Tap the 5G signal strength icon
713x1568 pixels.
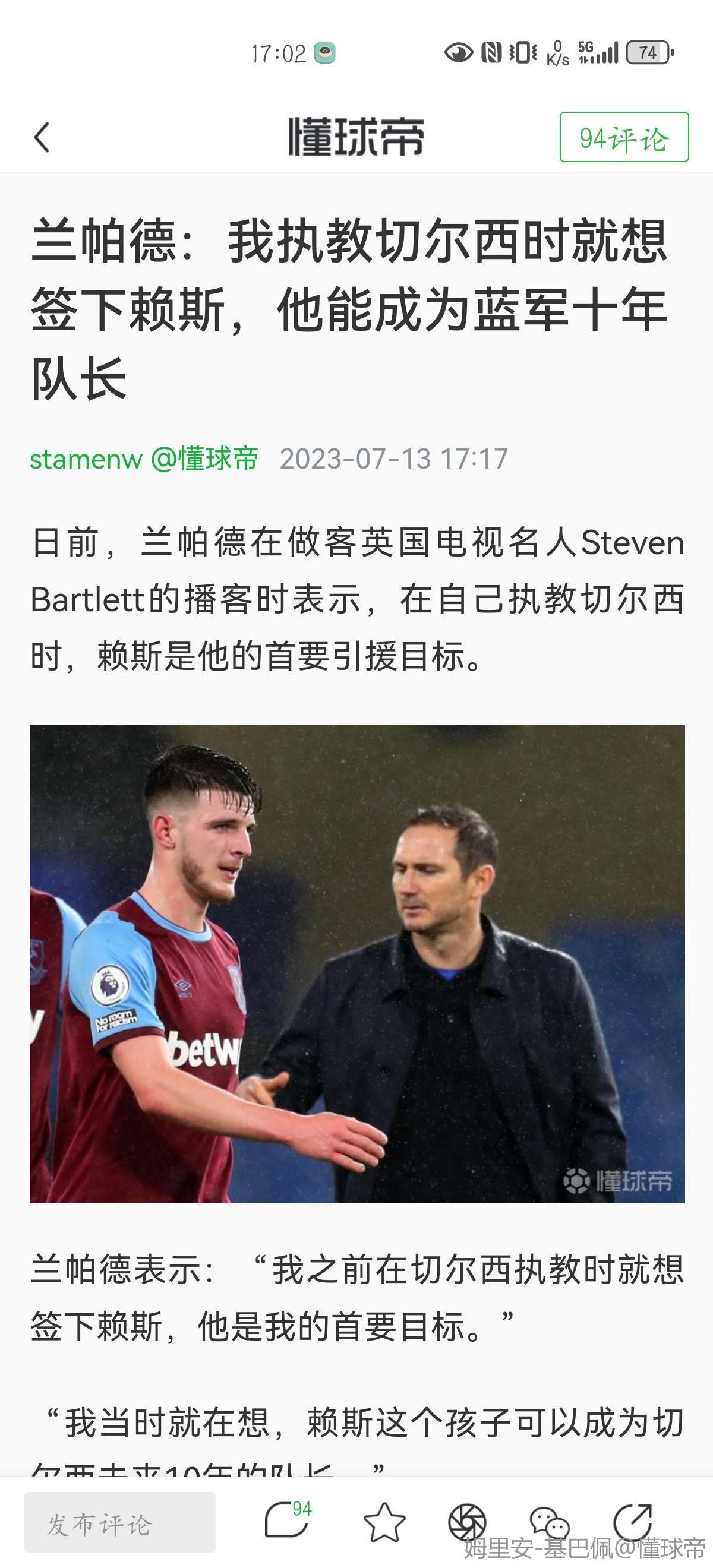tap(598, 53)
